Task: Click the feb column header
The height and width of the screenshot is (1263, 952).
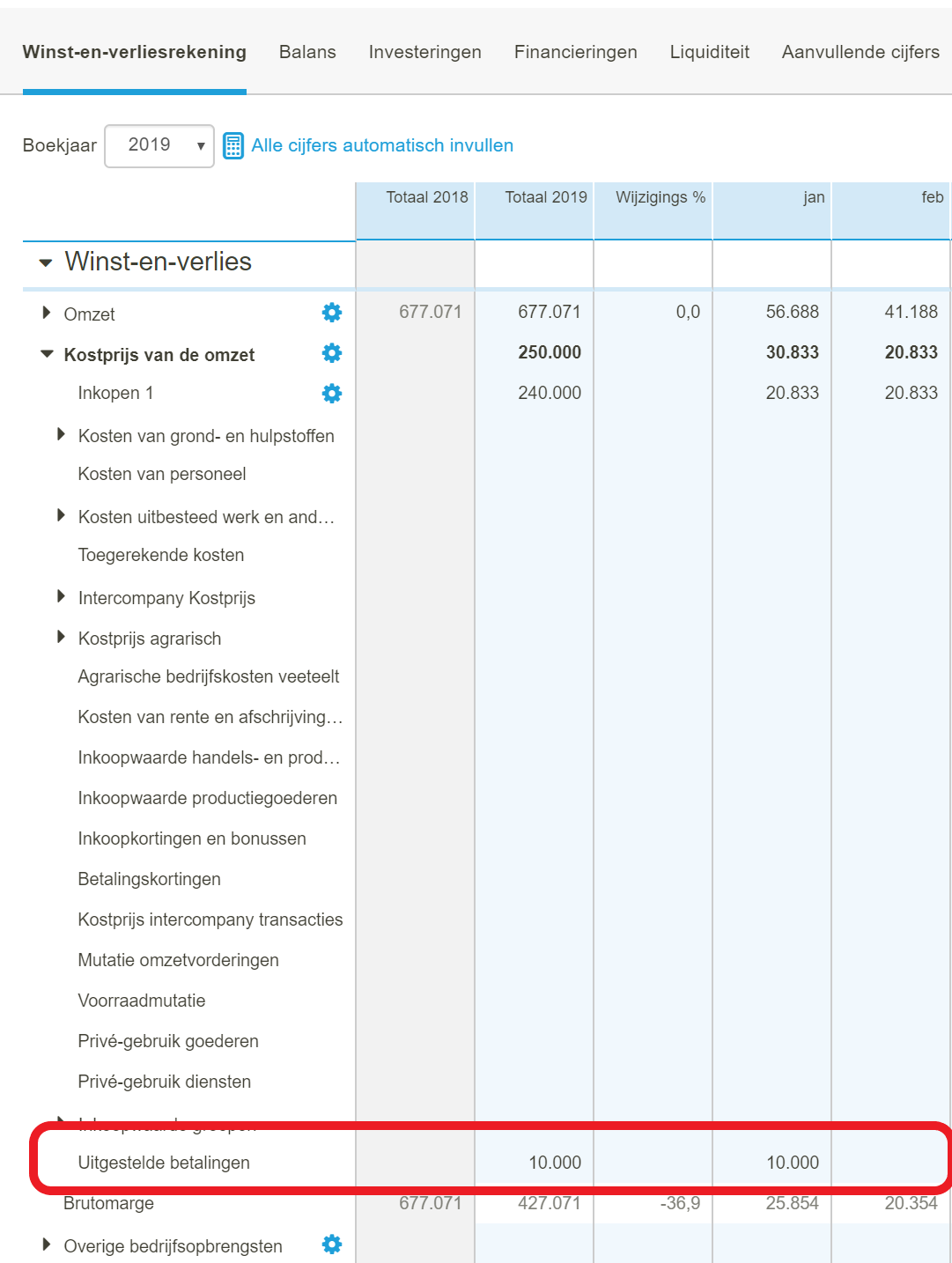Action: pos(891,210)
